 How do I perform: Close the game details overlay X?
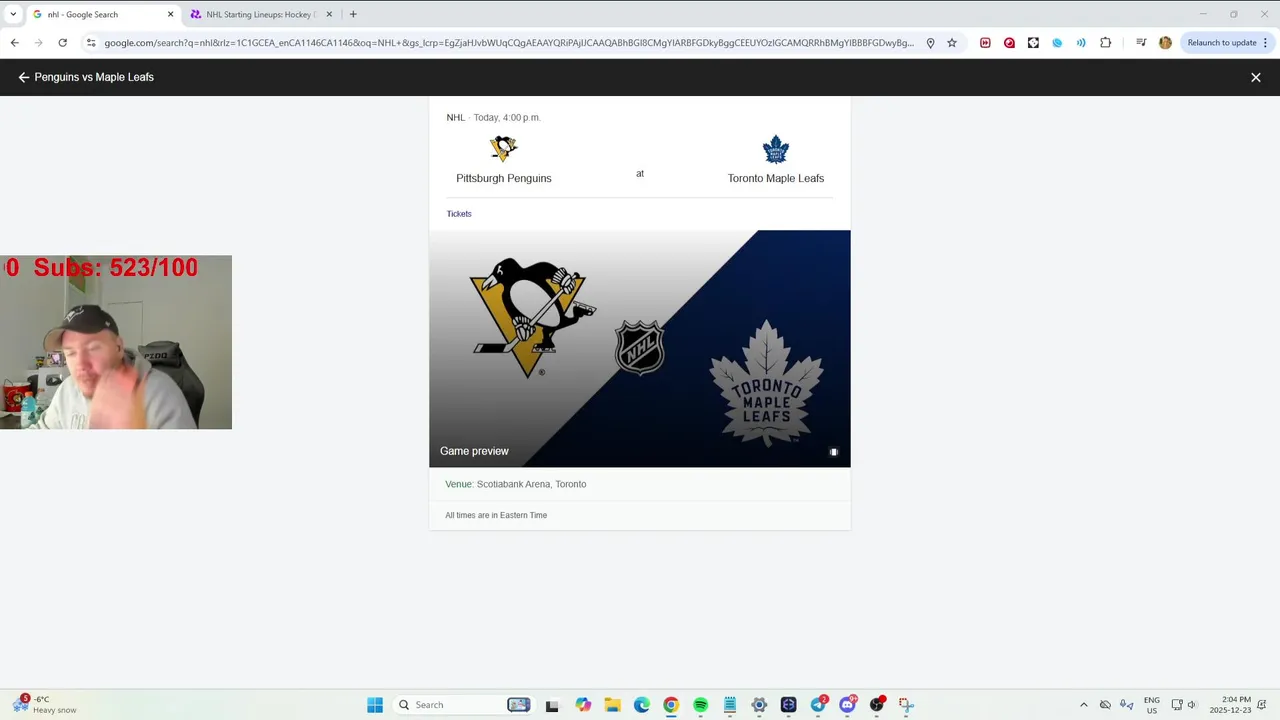pos(1256,77)
